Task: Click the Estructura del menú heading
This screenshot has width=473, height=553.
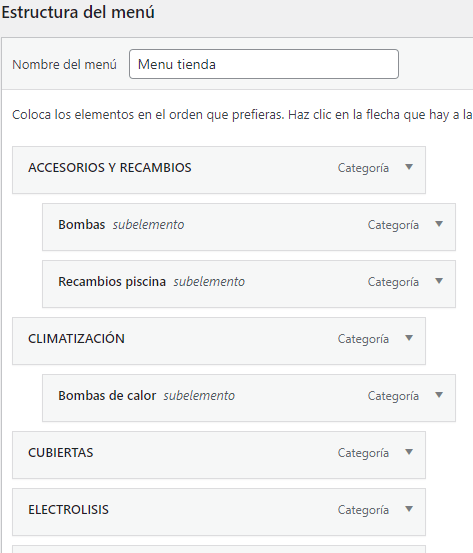Action: [x=78, y=12]
